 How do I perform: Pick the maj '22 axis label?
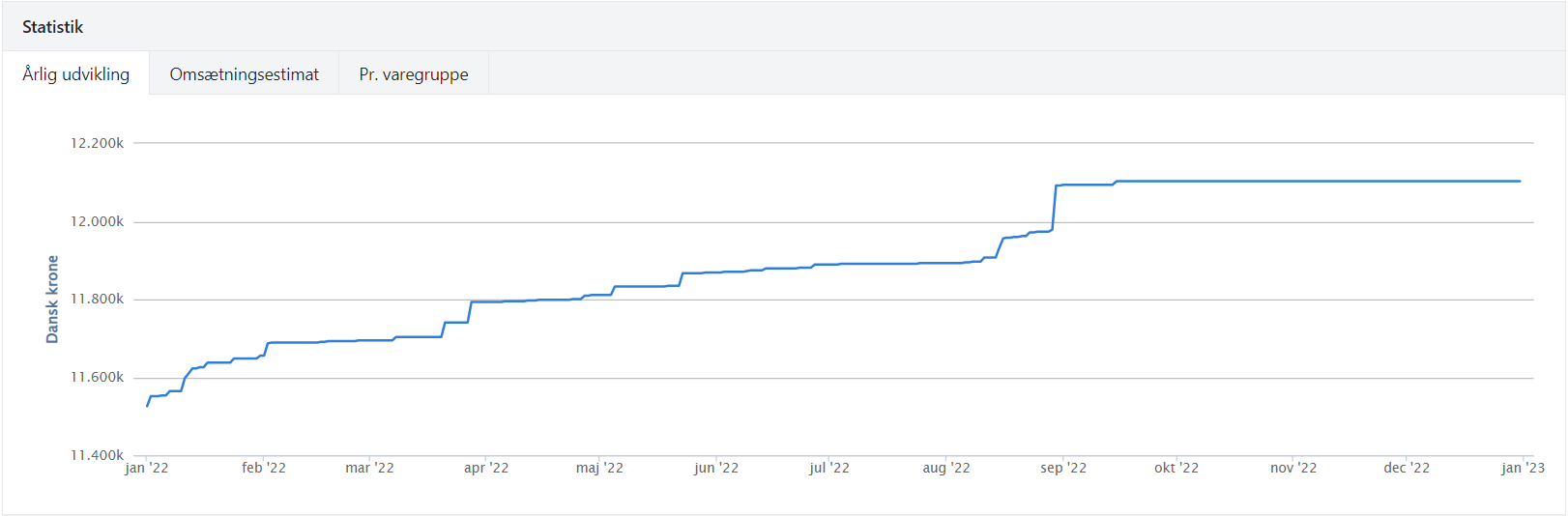[599, 468]
